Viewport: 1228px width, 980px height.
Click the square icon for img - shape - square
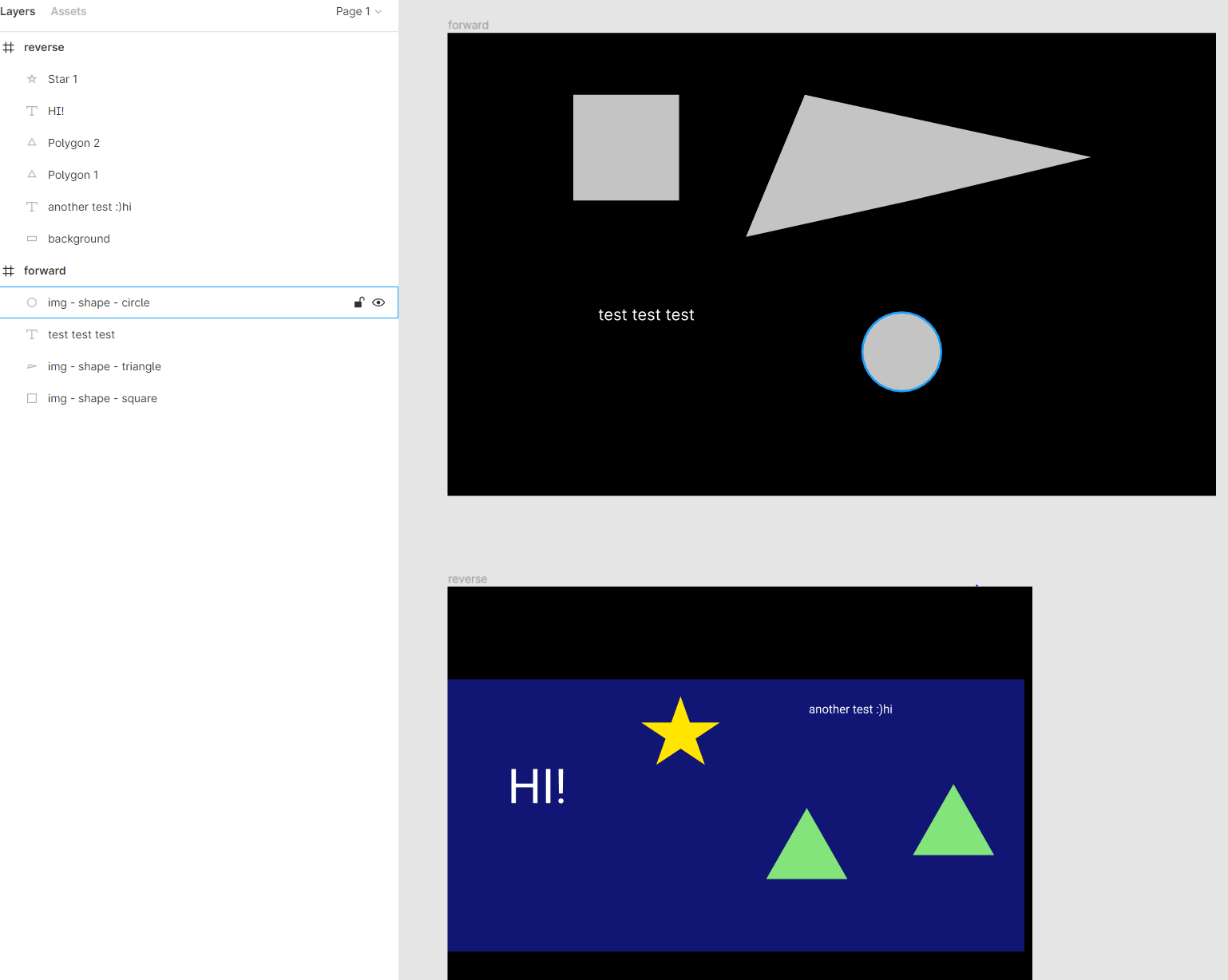(x=31, y=398)
